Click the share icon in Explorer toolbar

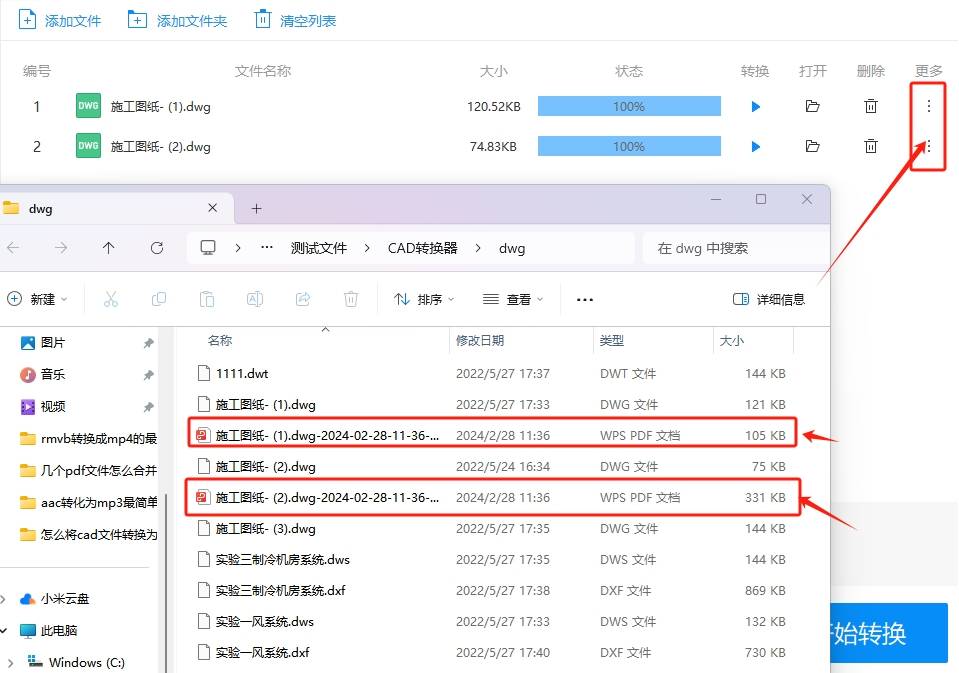tap(303, 298)
